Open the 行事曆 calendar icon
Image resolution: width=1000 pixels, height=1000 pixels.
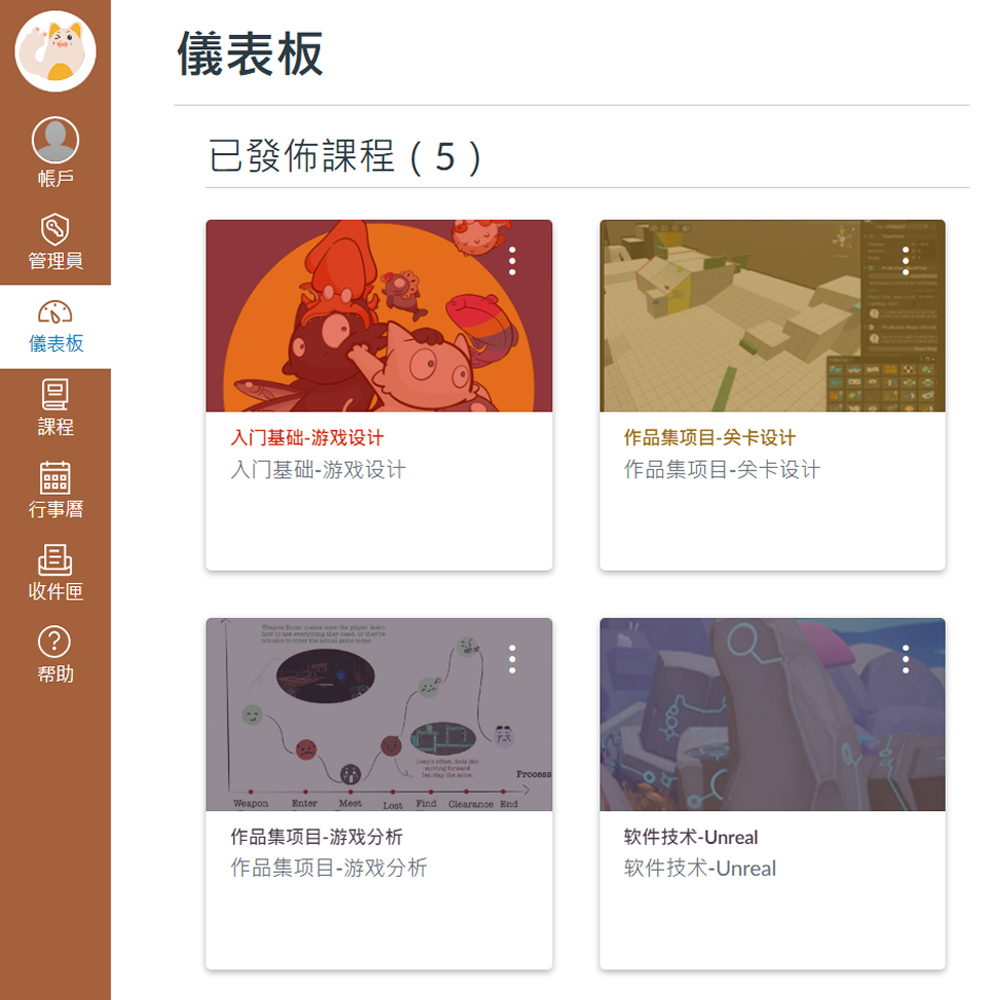pos(55,478)
